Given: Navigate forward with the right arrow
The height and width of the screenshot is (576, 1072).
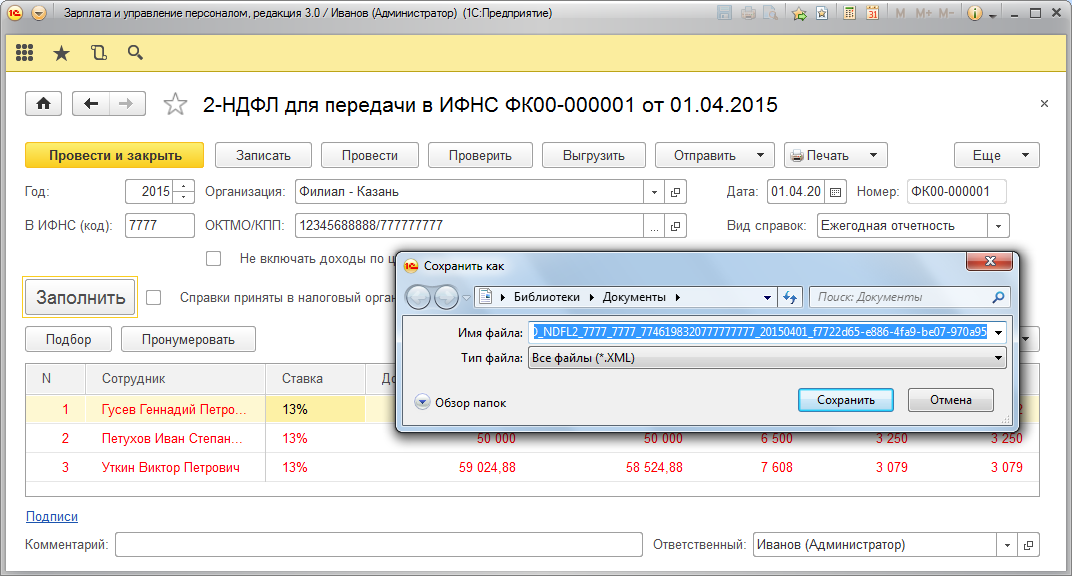Looking at the screenshot, I should [x=126, y=104].
